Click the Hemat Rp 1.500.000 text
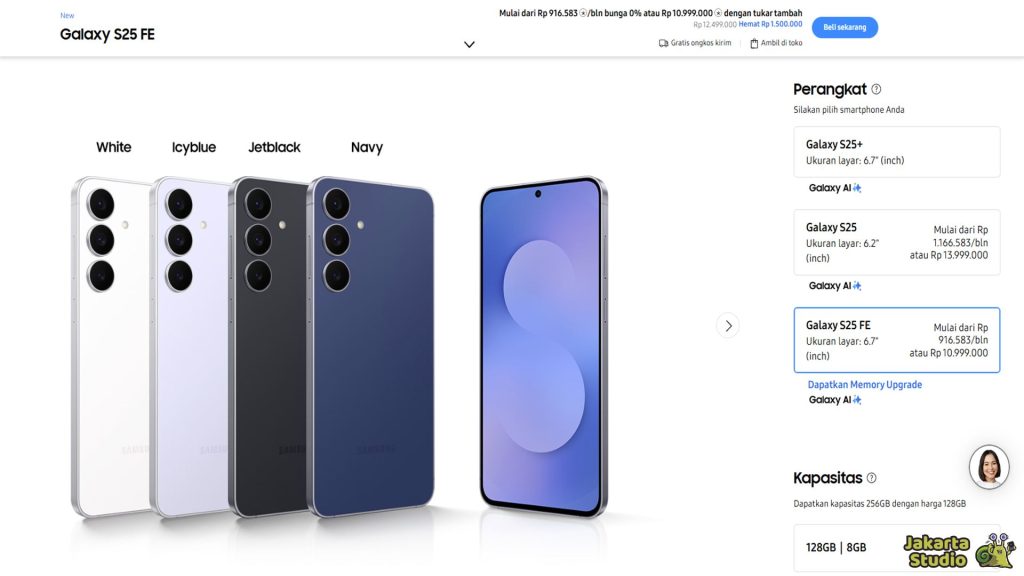 click(770, 24)
